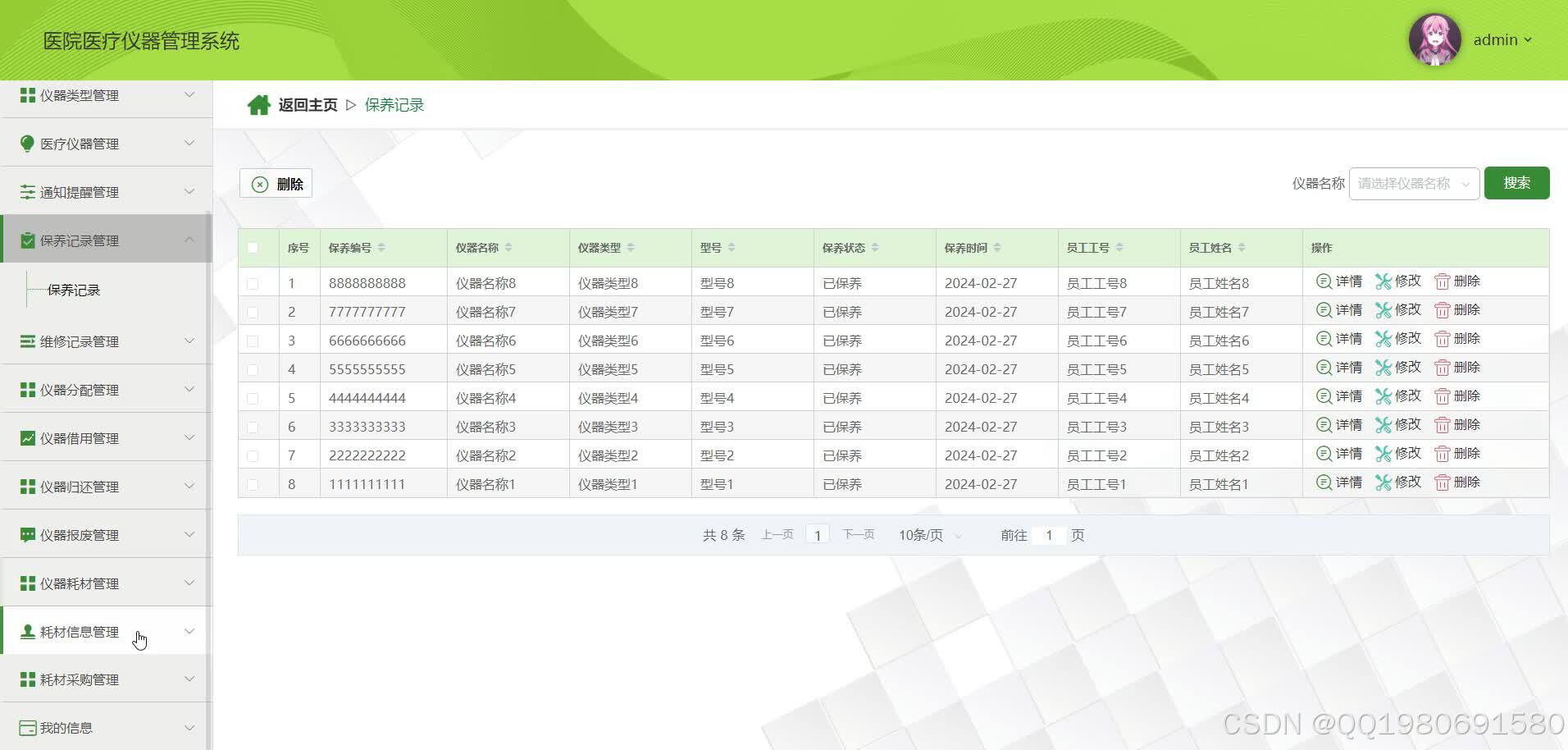
Task: Click trash icon for row 仪器名称3
Action: 1442,425
